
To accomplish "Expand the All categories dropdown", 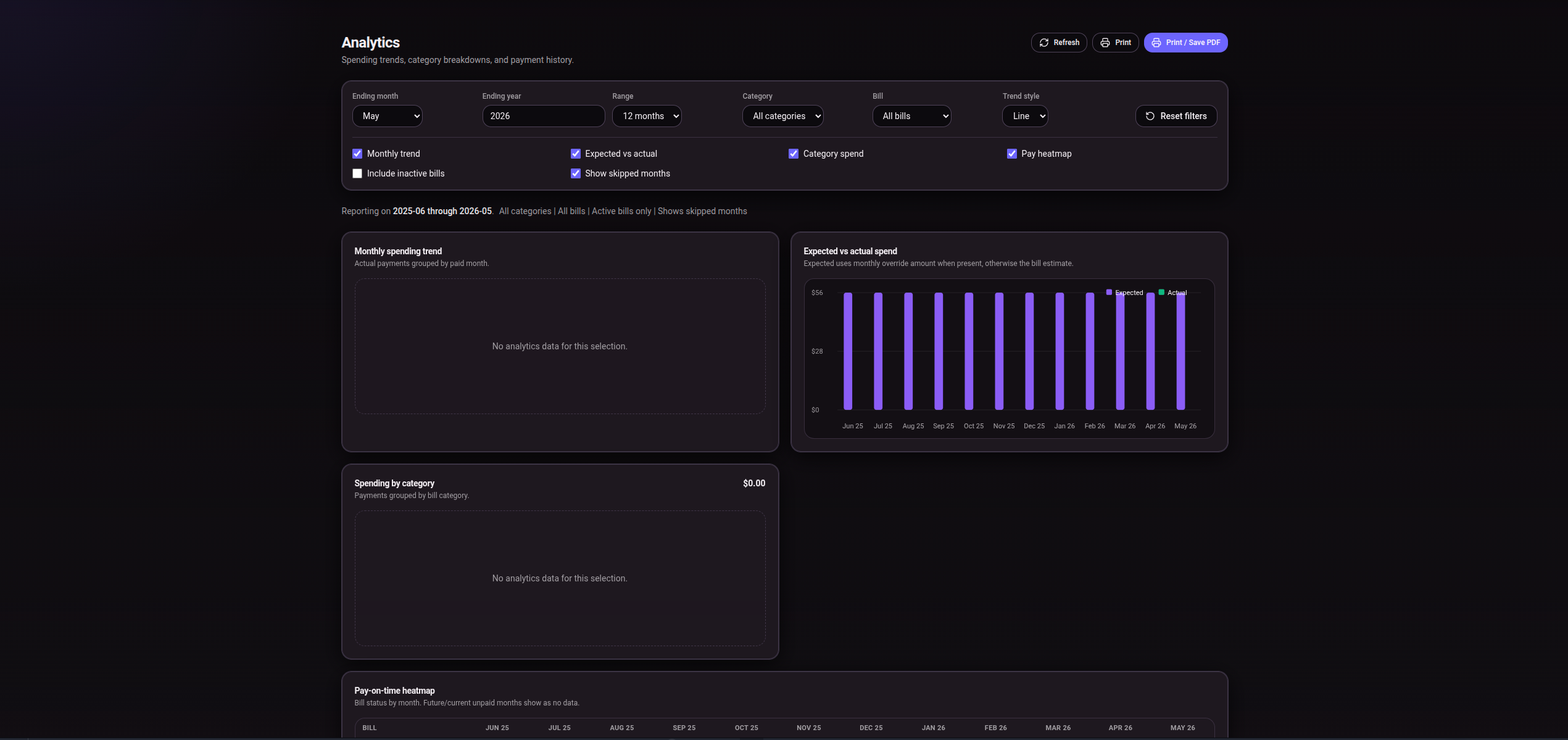I will [x=782, y=116].
